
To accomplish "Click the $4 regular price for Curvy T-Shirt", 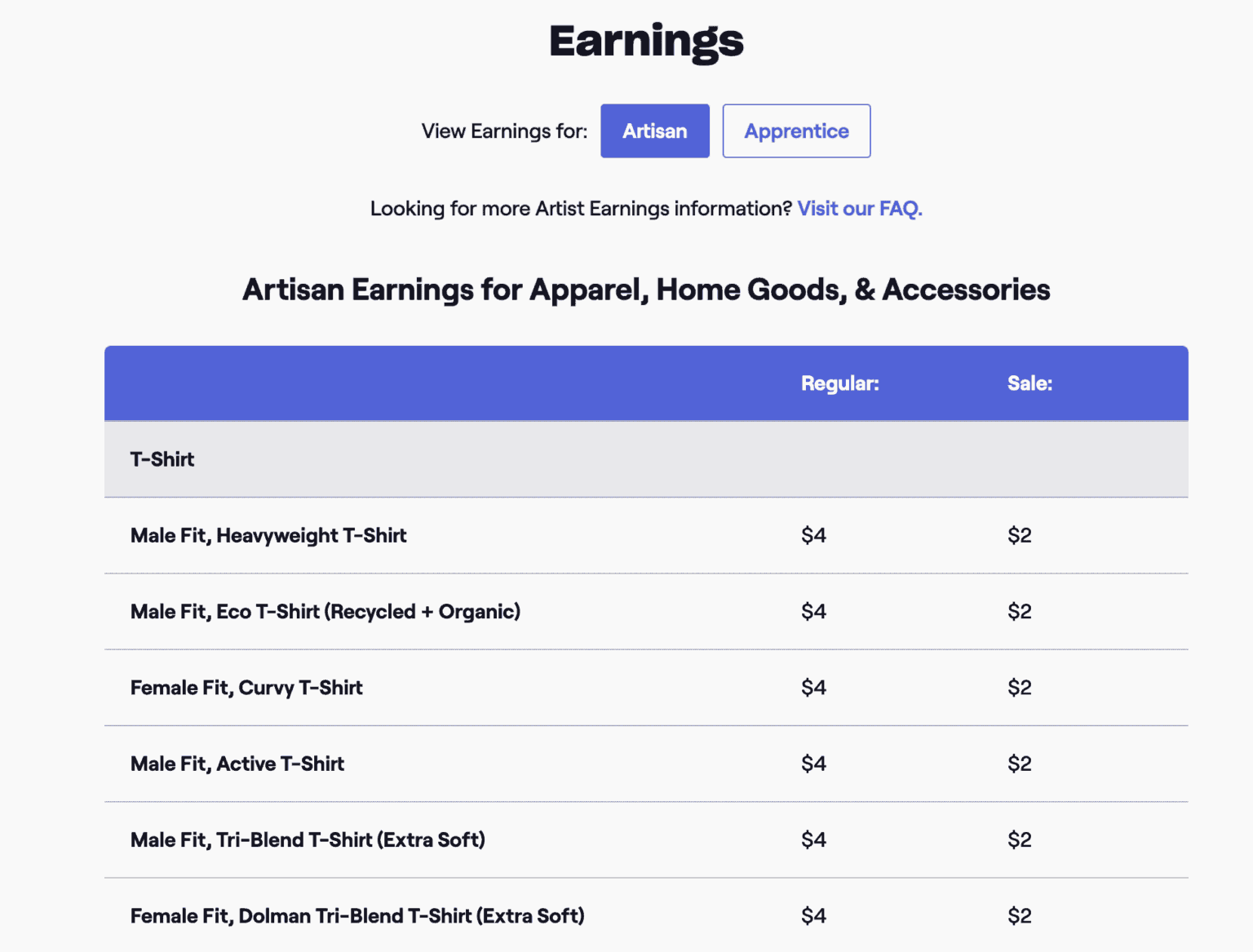I will pyautogui.click(x=813, y=687).
